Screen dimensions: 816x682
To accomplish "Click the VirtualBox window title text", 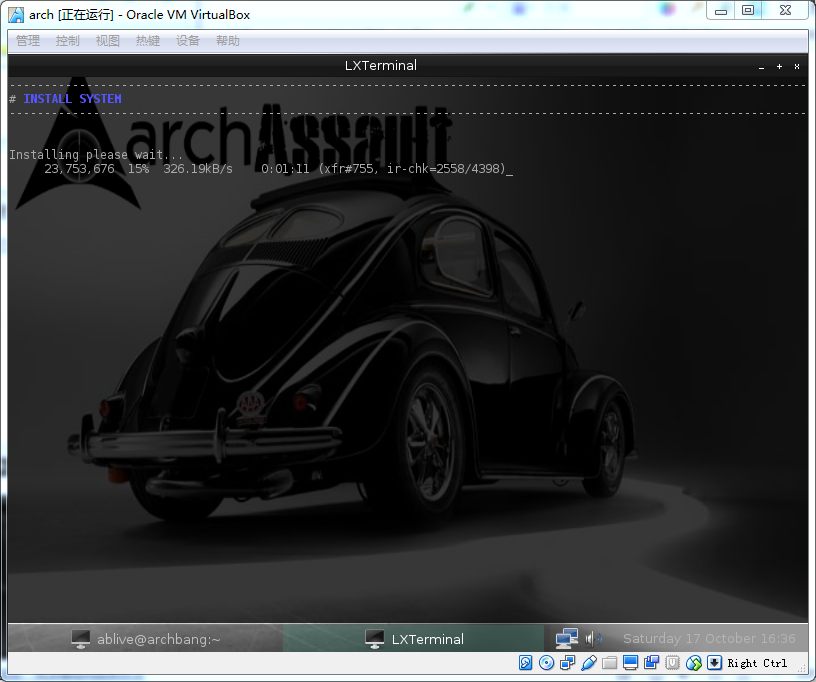I will coord(139,15).
